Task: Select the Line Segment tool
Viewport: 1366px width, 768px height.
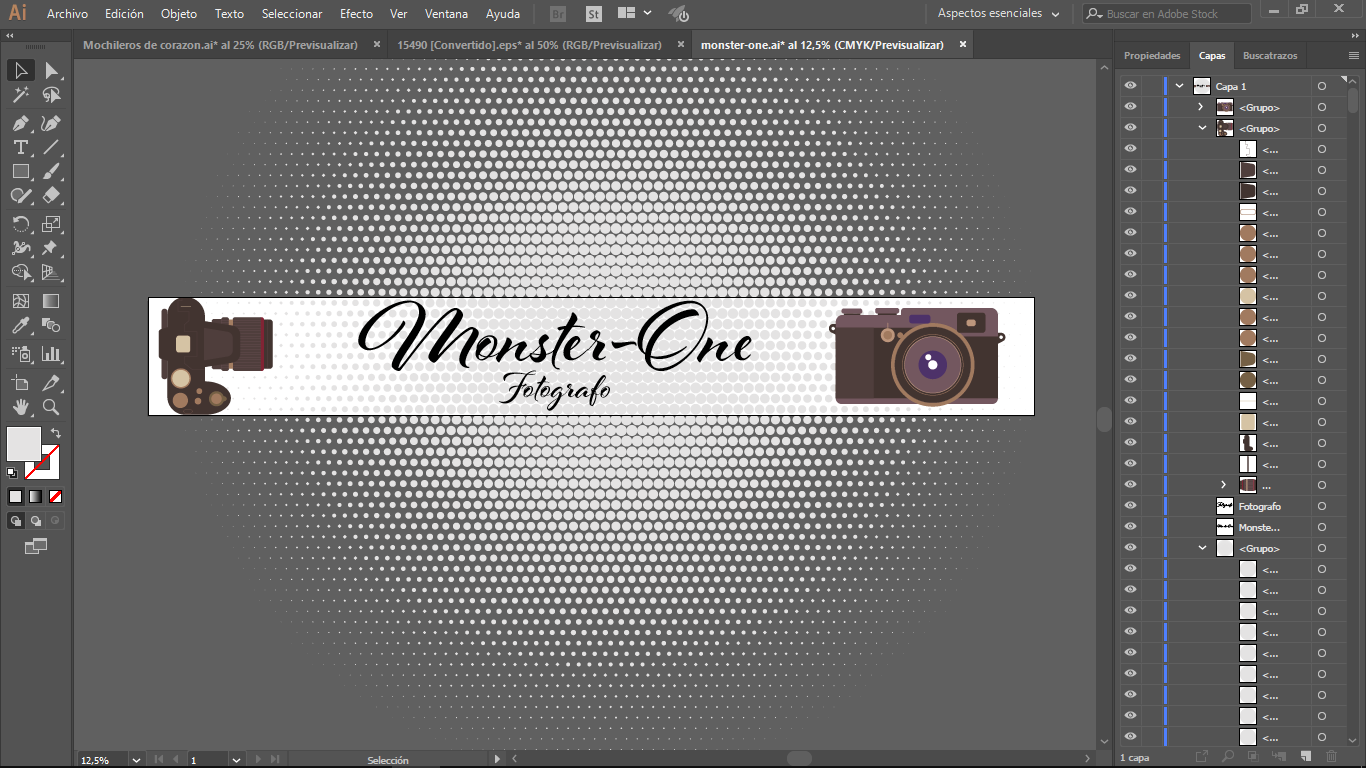Action: click(51, 147)
